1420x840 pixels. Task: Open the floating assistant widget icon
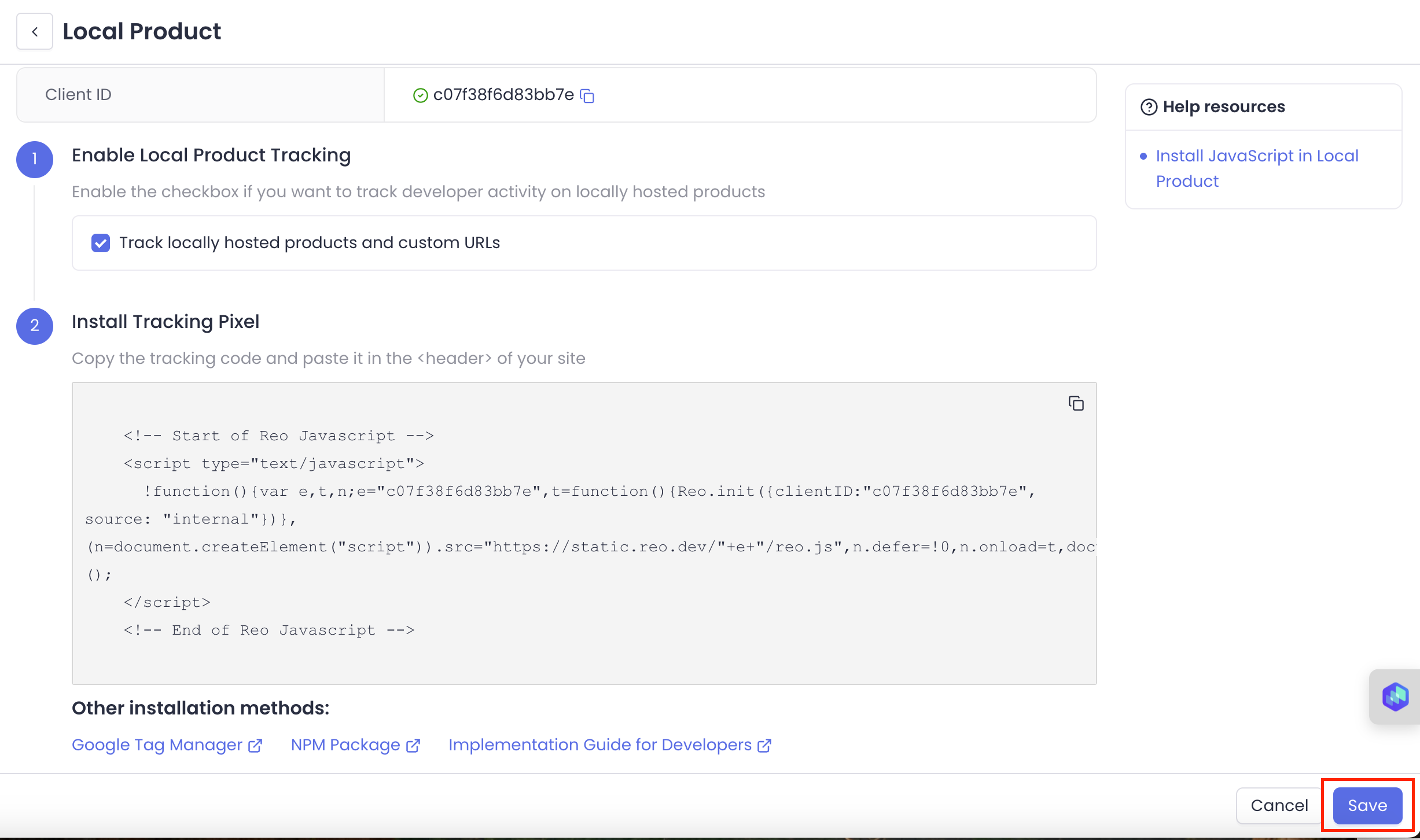click(x=1395, y=696)
